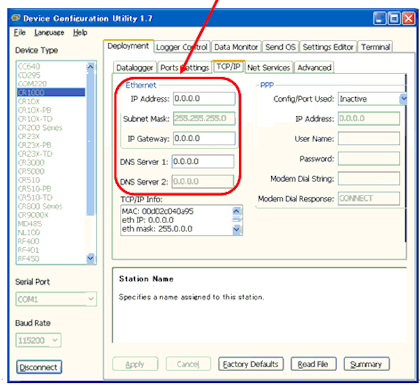Open the Advanced sub-tab

coord(314,68)
